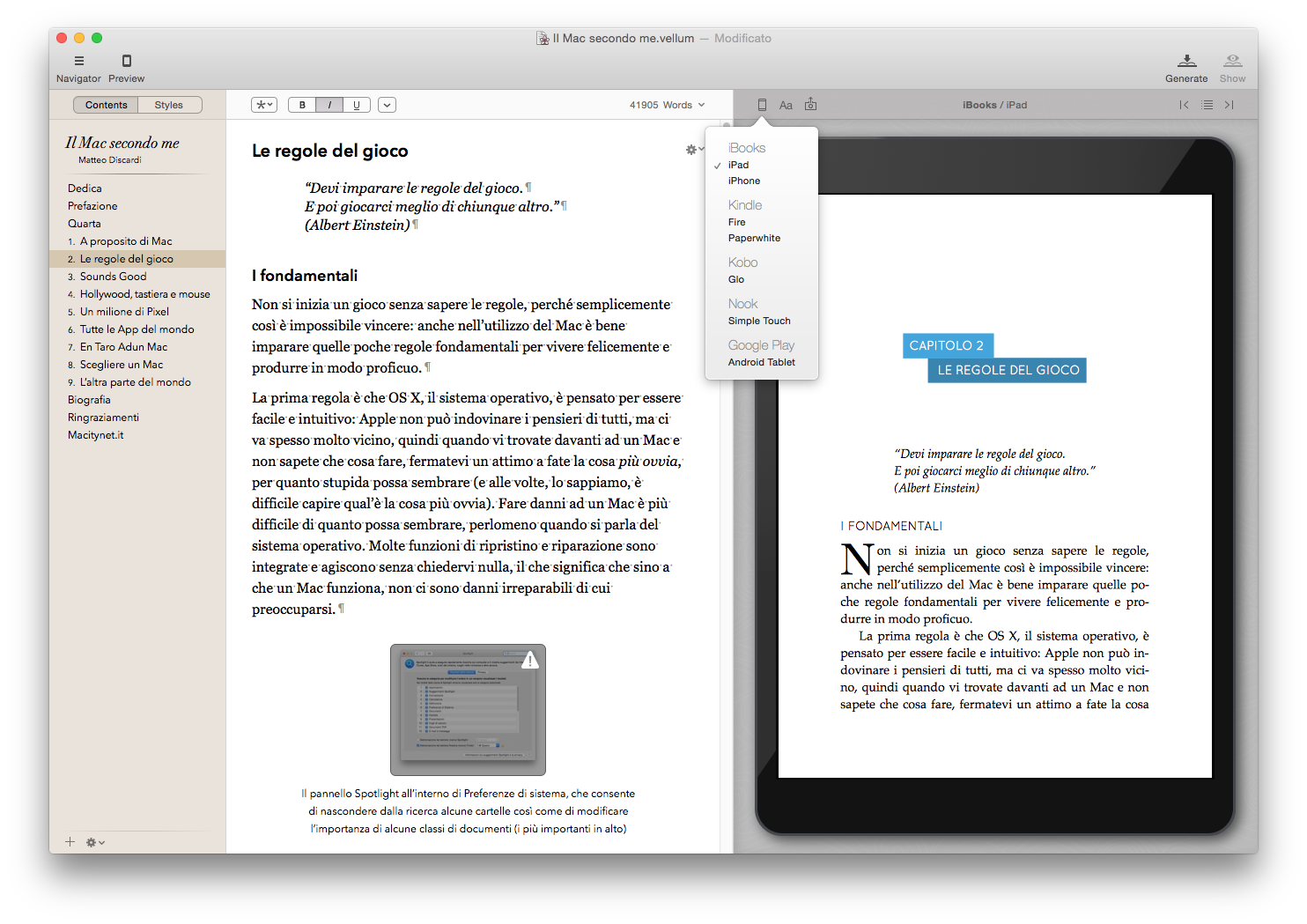Select the Spotlight screenshot image in editor
Viewport: 1307px width, 924px height.
[x=468, y=710]
